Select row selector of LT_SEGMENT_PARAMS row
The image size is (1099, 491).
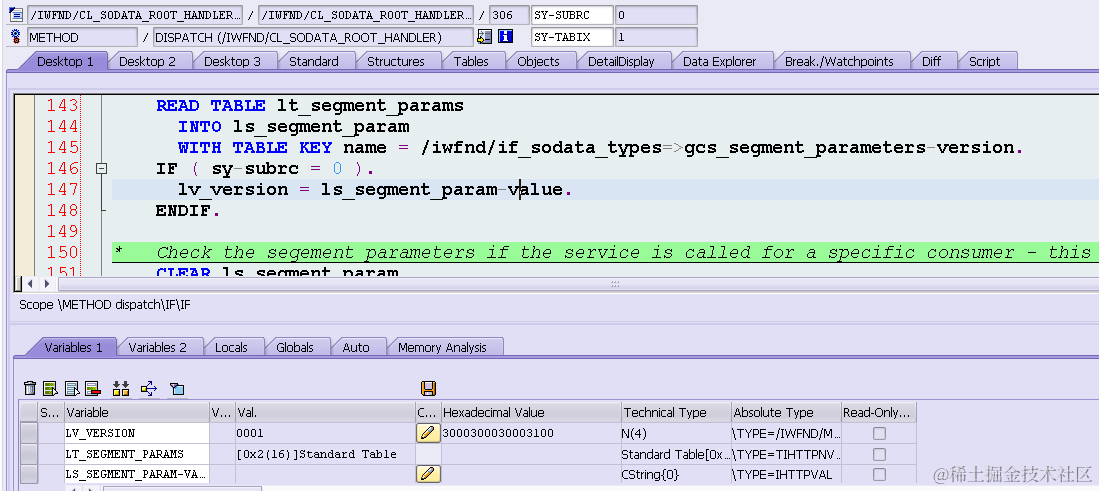point(29,454)
